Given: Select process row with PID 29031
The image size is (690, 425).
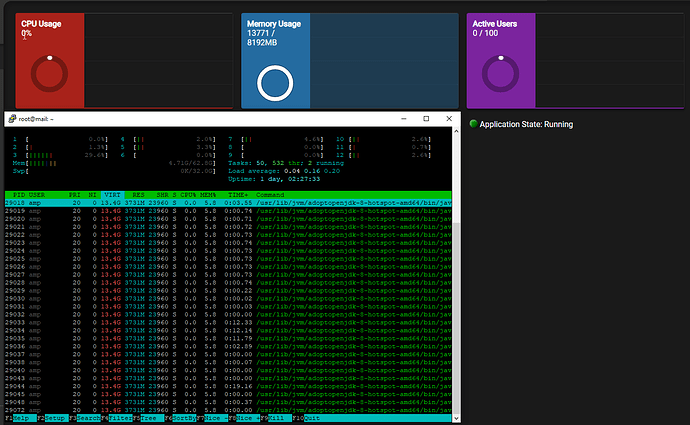Looking at the screenshot, I should coord(228,307).
